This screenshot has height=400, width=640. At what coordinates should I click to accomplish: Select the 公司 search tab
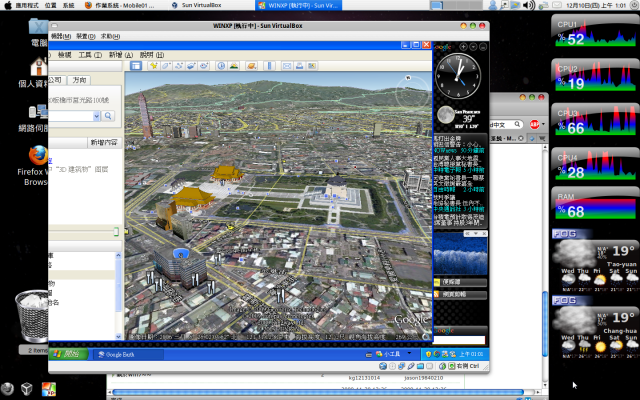pyautogui.click(x=56, y=80)
